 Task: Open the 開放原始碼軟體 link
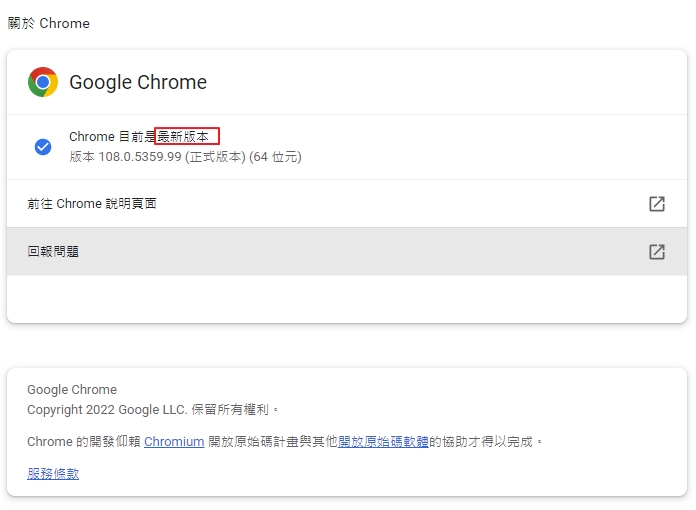point(383,441)
